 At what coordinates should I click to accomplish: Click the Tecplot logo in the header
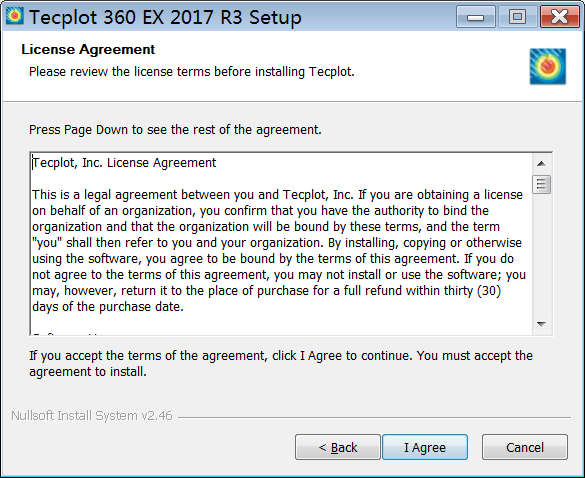[548, 66]
